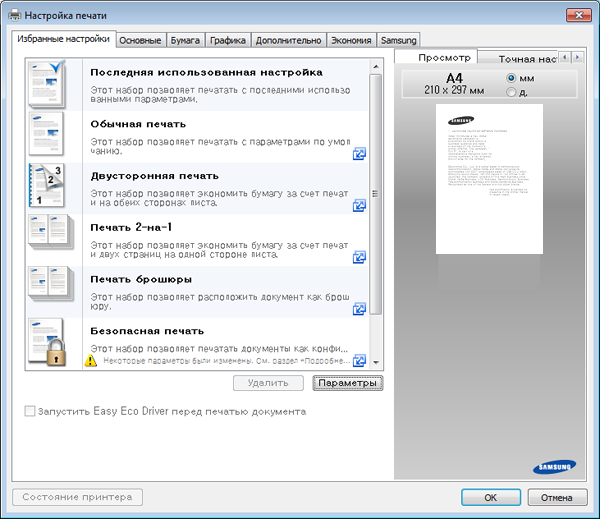
Task: Close the Настройка печати dialog
Action: [579, 15]
